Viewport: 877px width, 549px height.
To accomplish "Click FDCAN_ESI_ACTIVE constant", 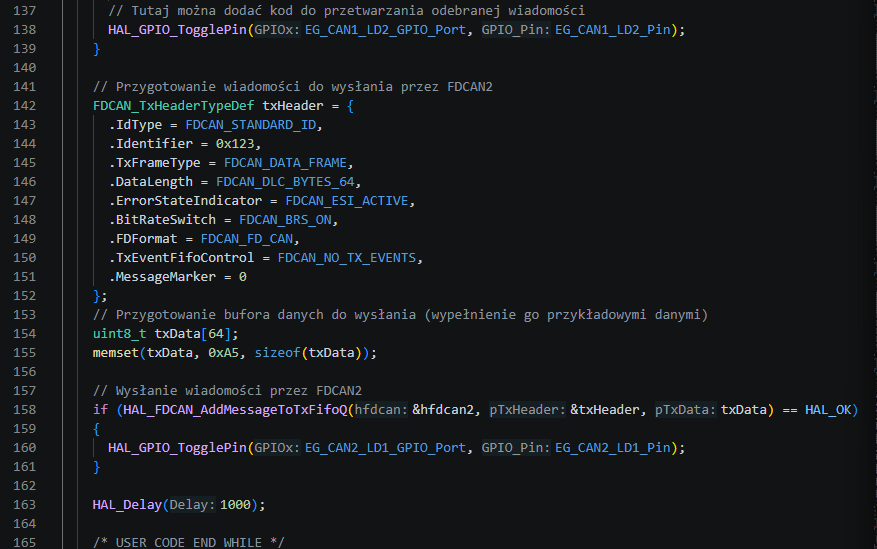I will click(x=347, y=201).
